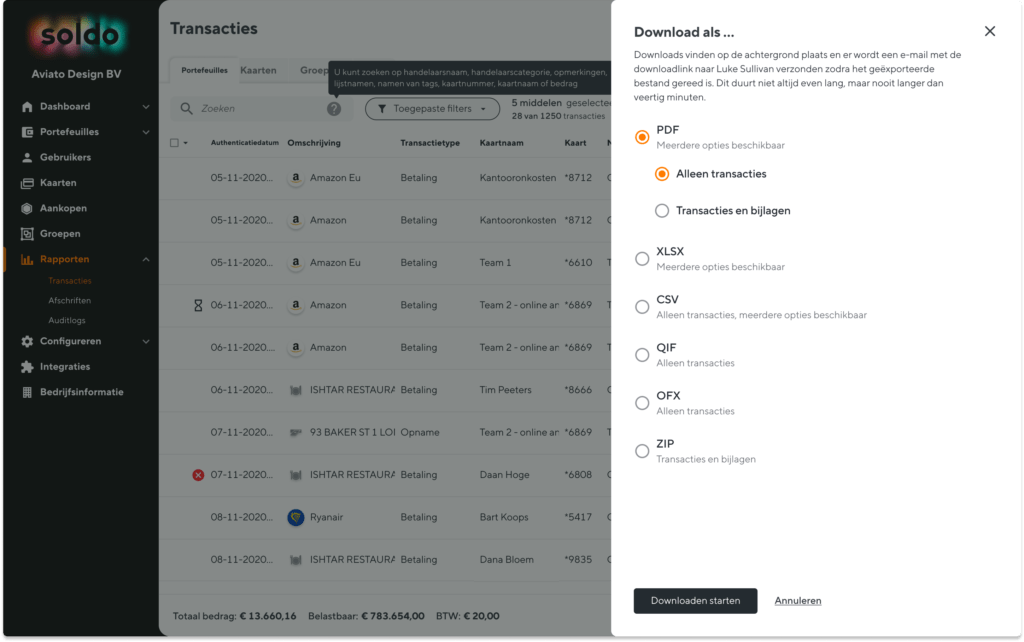Open Afschriften under Rapporten
The image size is (1024, 642).
pyautogui.click(x=69, y=300)
